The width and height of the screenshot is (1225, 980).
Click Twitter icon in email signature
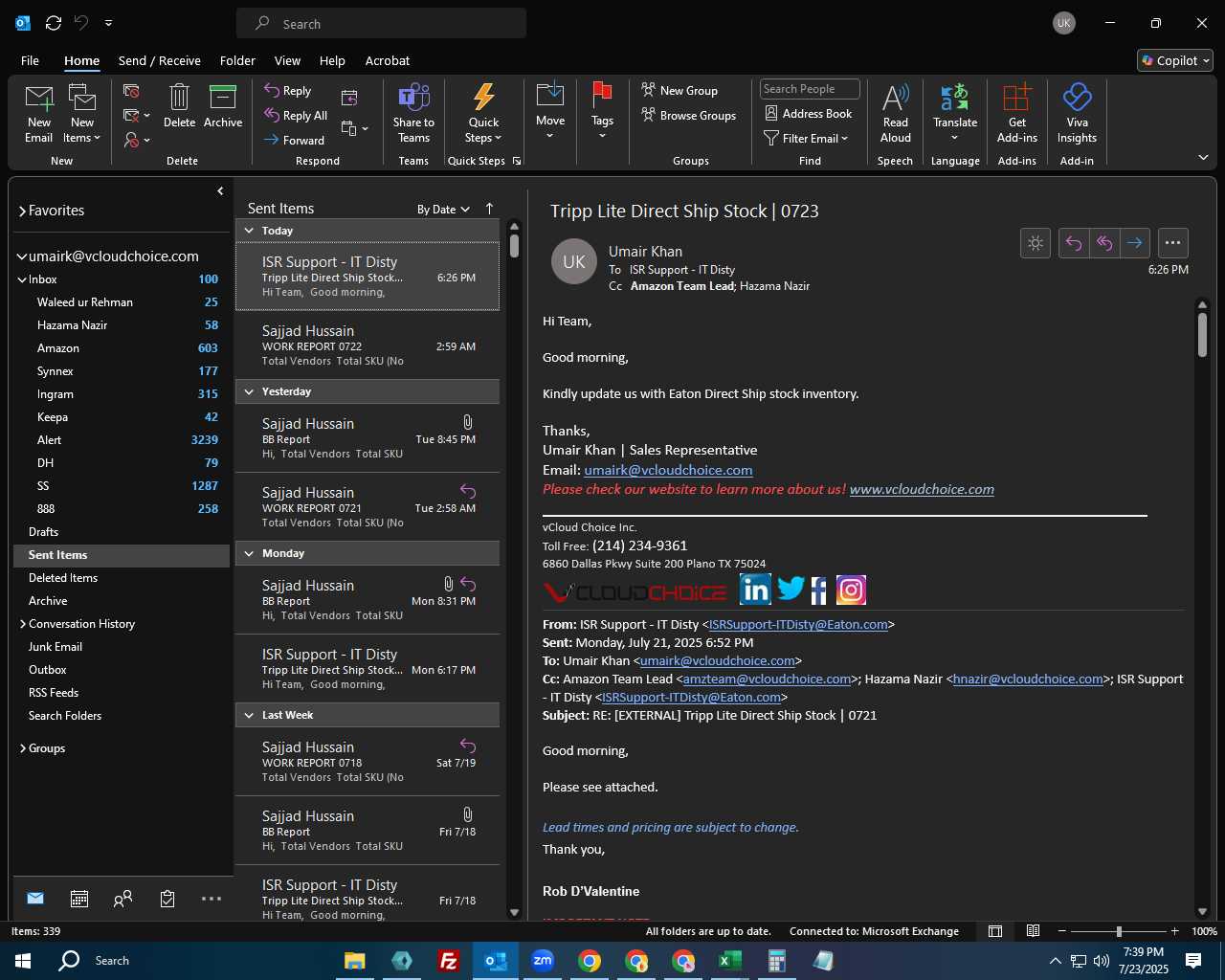791,589
